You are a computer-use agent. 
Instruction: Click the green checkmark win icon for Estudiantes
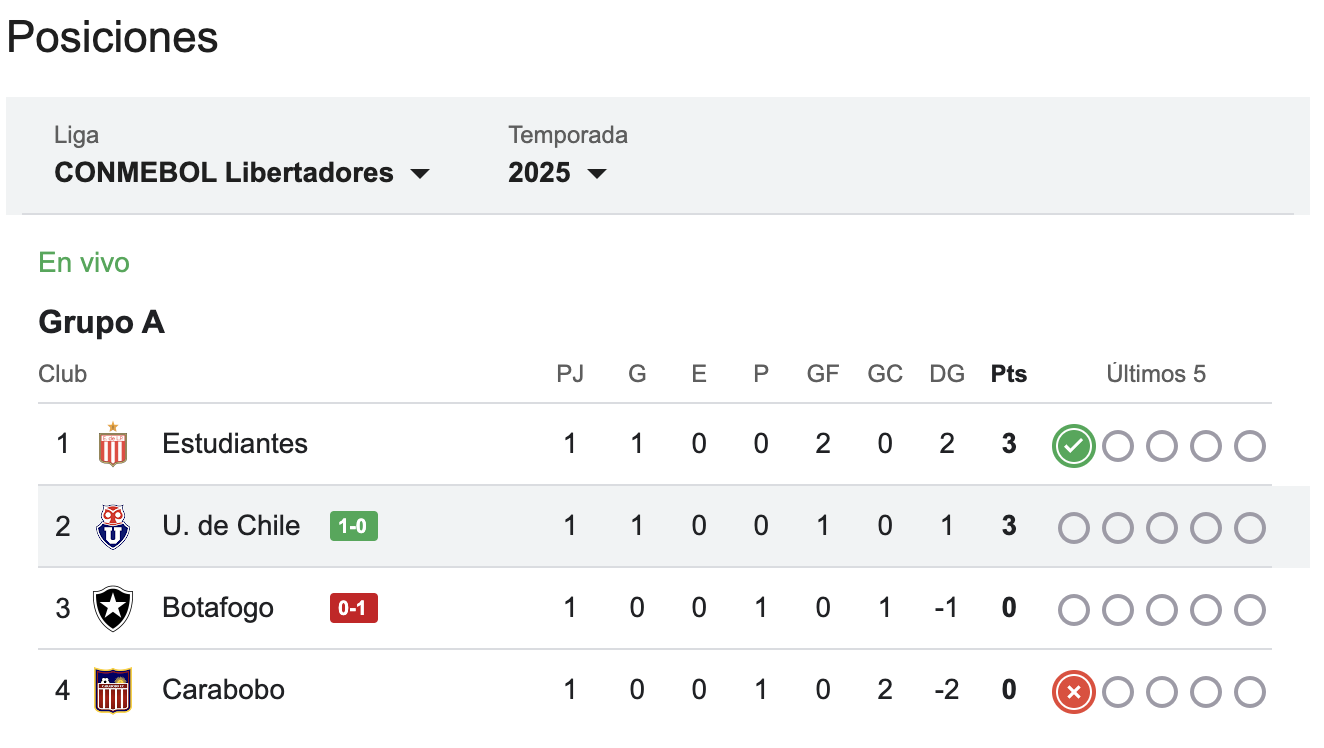point(1072,445)
